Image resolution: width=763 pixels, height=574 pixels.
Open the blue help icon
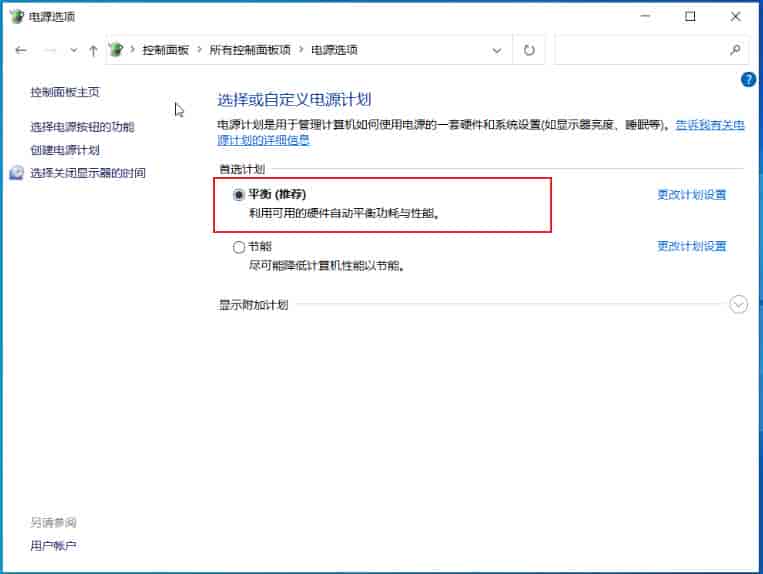pos(748,79)
